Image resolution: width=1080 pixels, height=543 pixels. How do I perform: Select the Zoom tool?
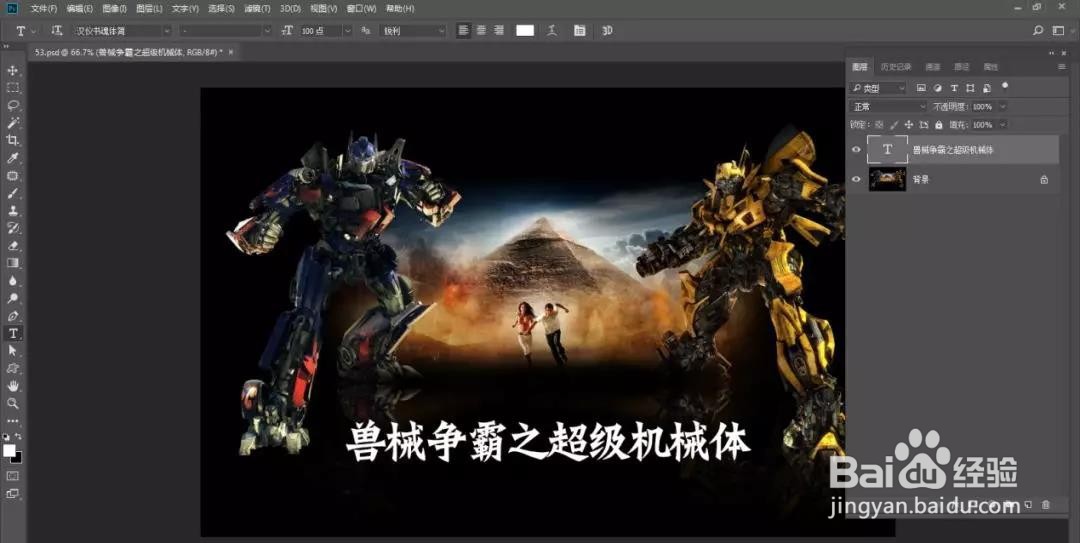coord(12,403)
